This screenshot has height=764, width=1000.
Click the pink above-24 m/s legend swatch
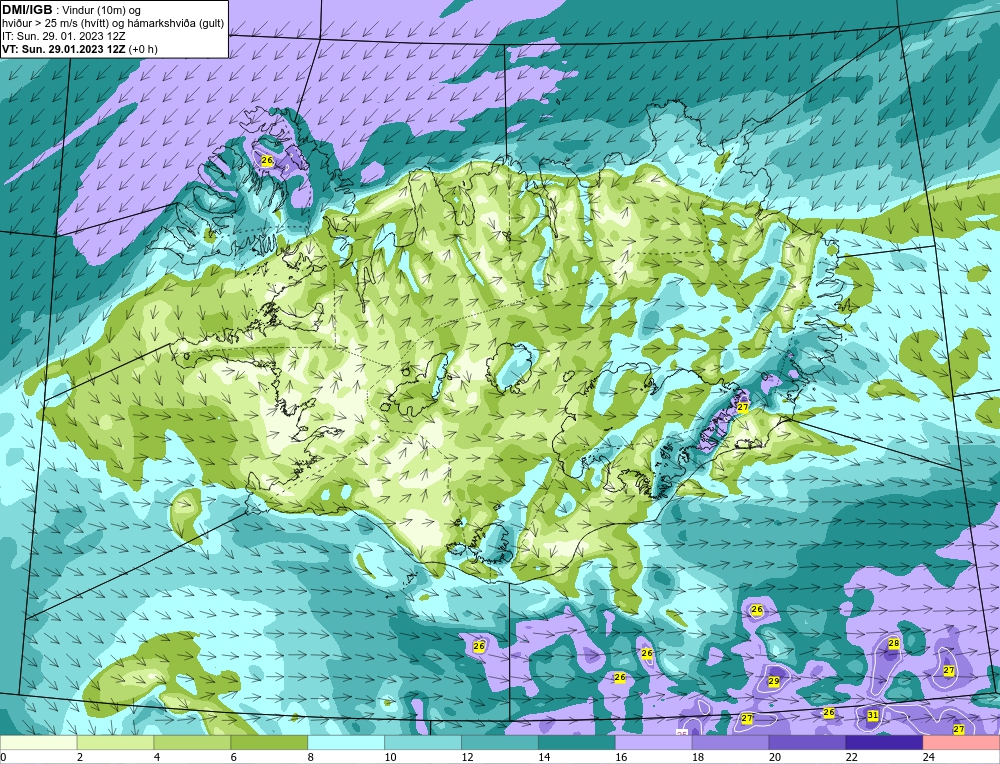[x=961, y=743]
